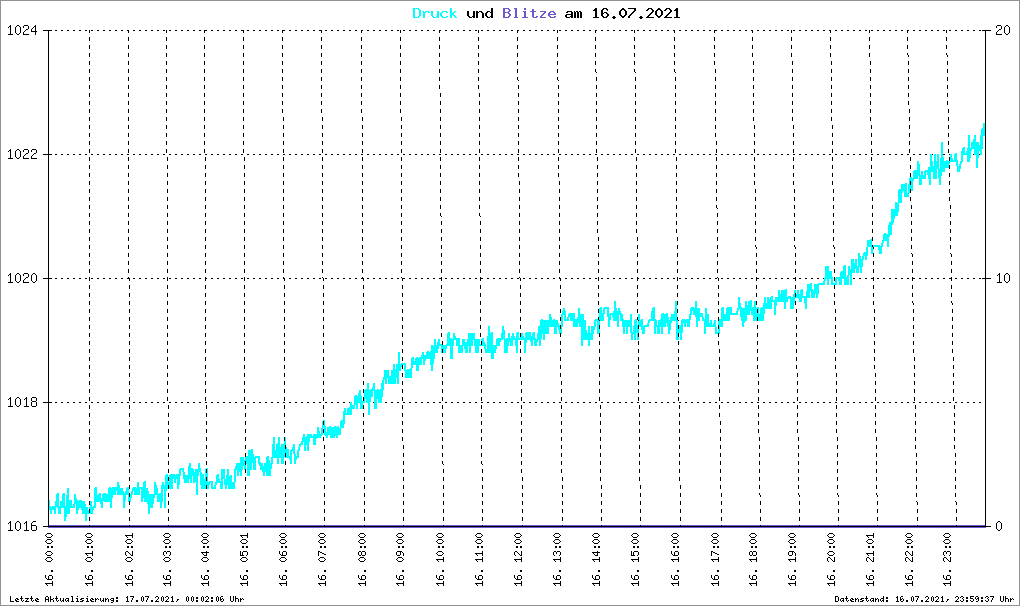Click the '16. 01:00' time axis label

click(89, 559)
